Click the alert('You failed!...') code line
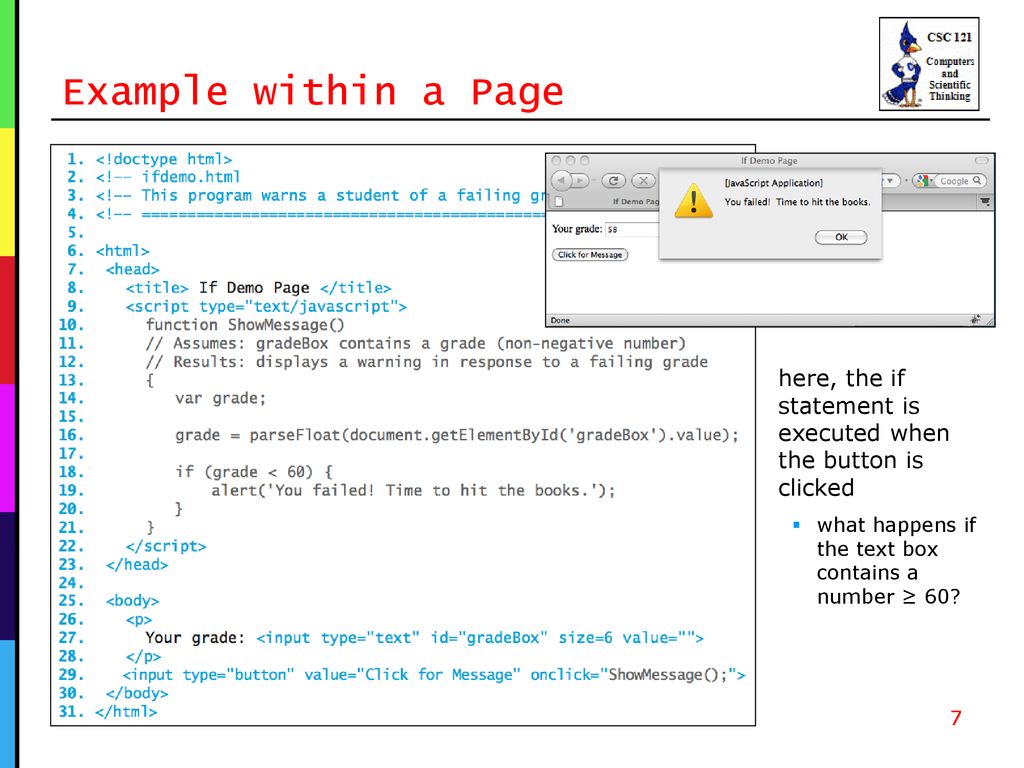This screenshot has height=768, width=1024. click(x=413, y=490)
